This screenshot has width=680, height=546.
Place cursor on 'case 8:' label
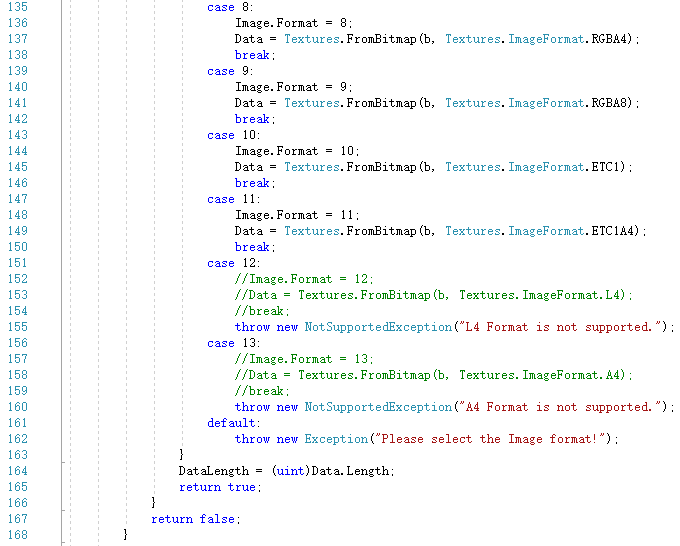coord(230,7)
